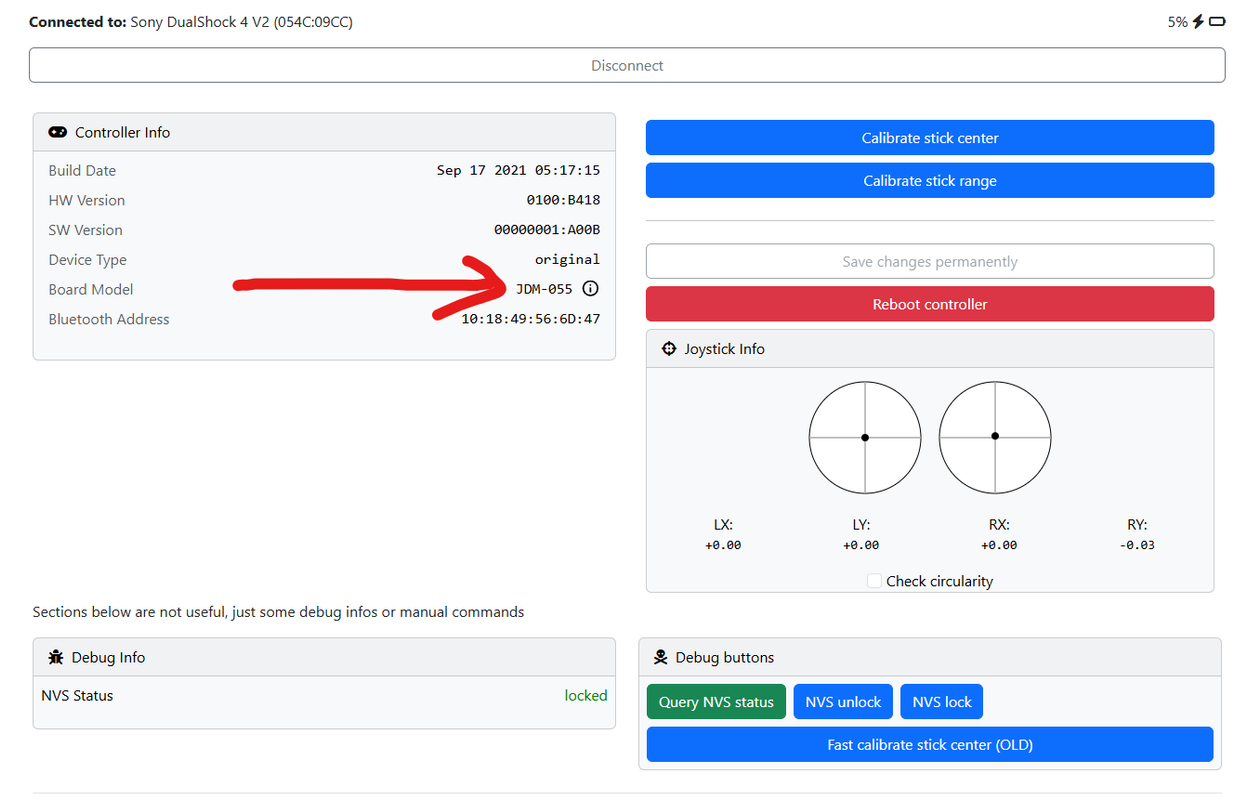The width and height of the screenshot is (1248, 800).
Task: Click the JDM-055 board model value
Action: [x=544, y=290]
